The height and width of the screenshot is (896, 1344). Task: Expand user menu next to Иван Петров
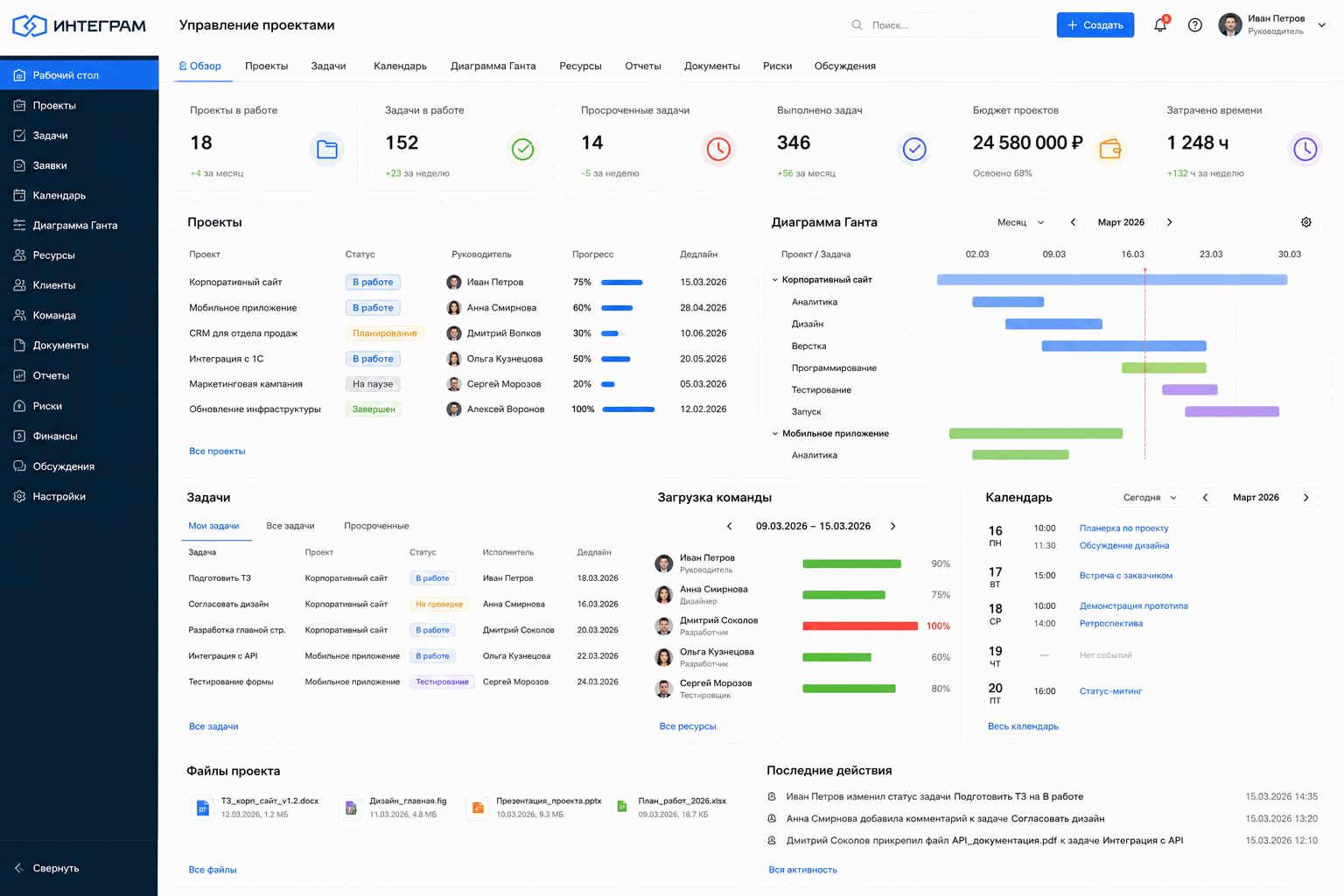click(x=1322, y=25)
